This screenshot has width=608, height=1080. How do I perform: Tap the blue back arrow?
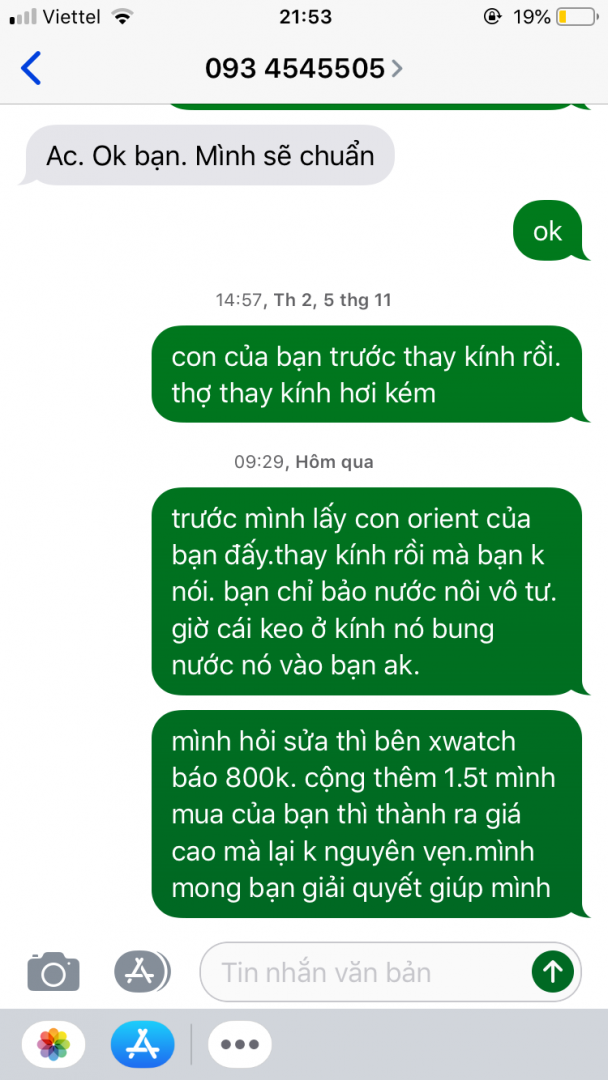click(31, 68)
